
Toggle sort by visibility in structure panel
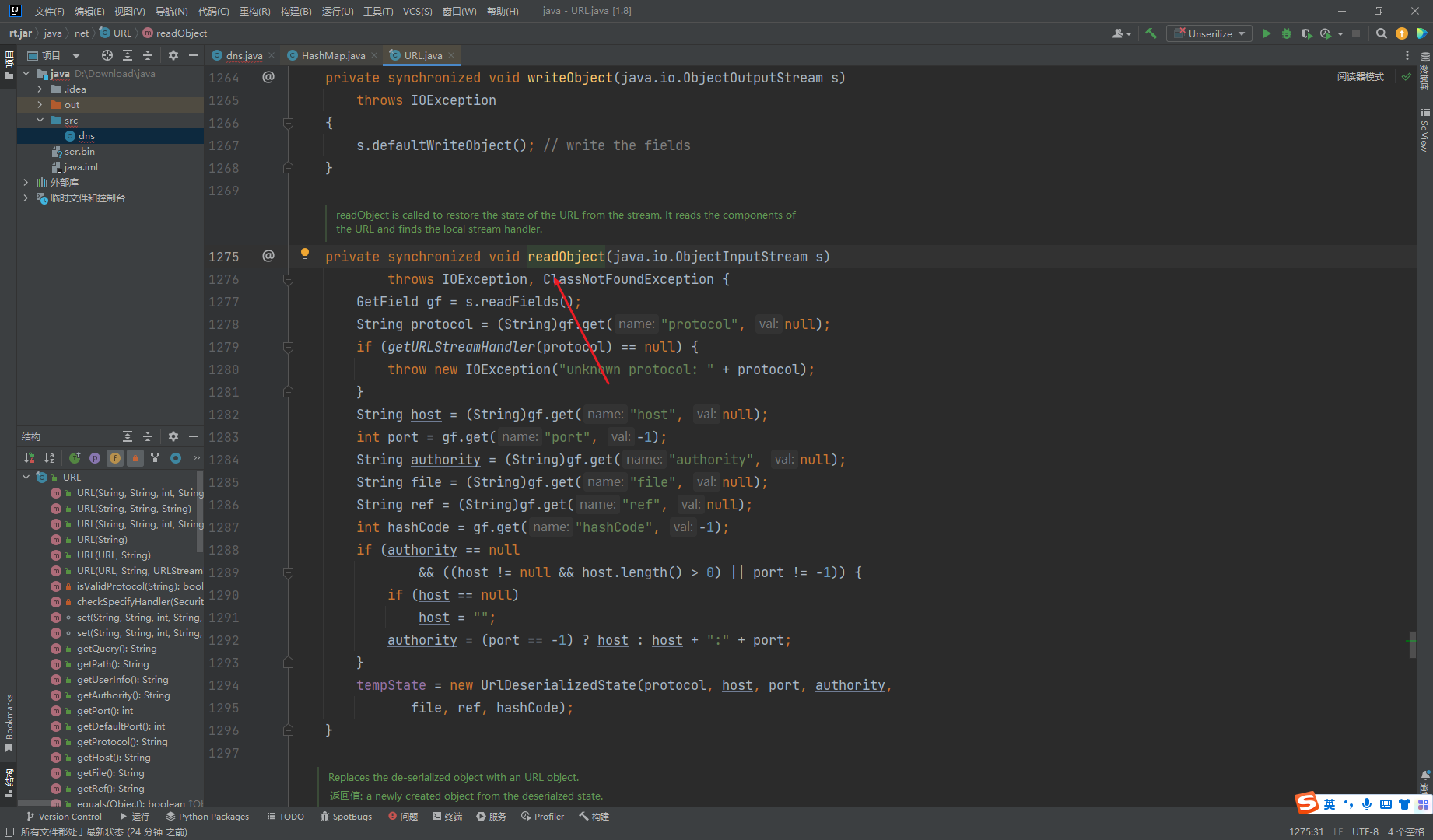click(29, 458)
